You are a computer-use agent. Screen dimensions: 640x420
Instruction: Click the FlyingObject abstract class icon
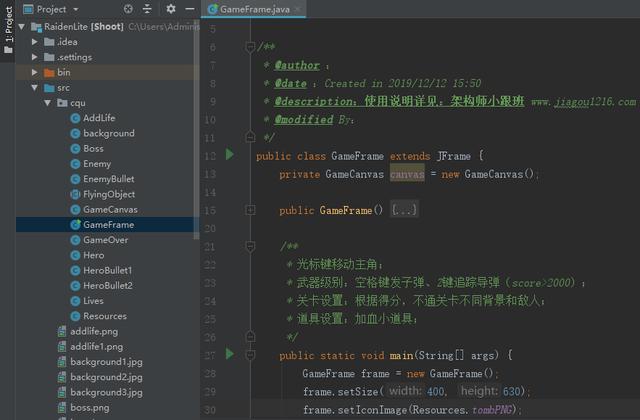click(75, 194)
